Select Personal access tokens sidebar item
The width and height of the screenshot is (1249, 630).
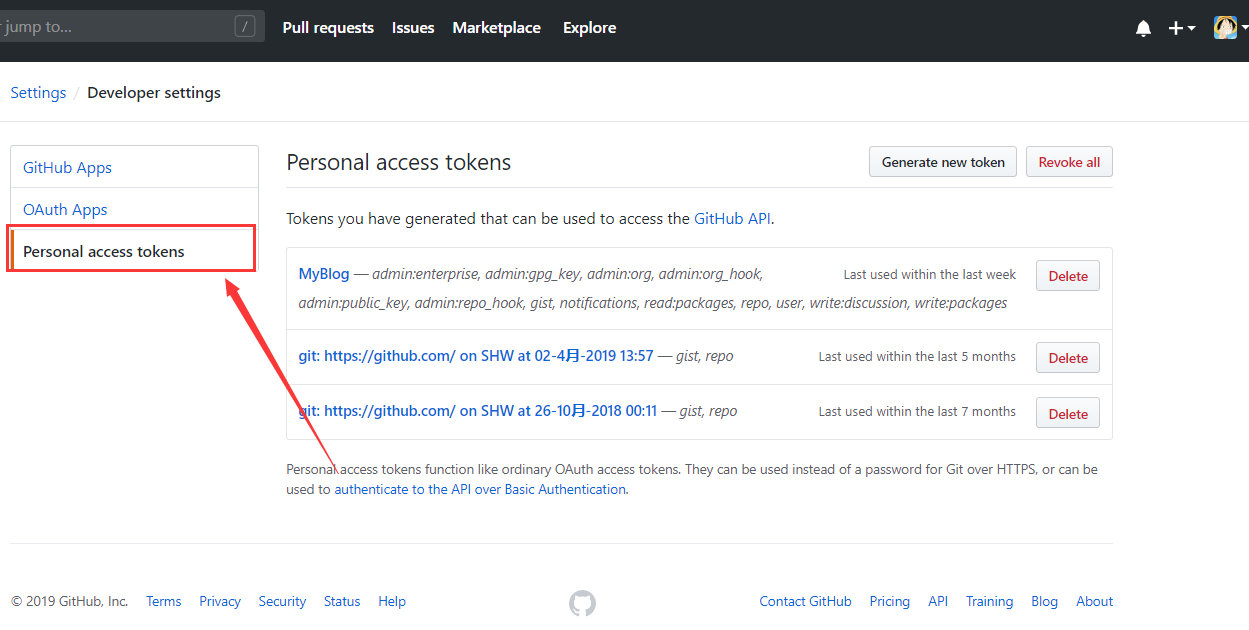132,249
